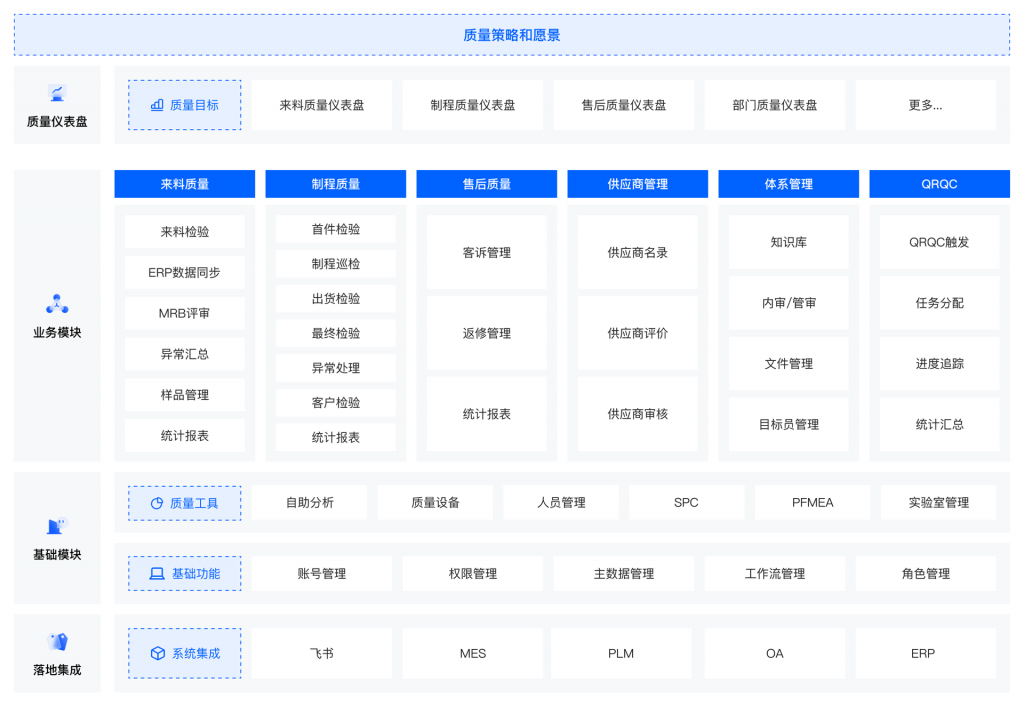Open 文件管理
Image resolution: width=1024 pixels, height=706 pixels.
click(788, 364)
